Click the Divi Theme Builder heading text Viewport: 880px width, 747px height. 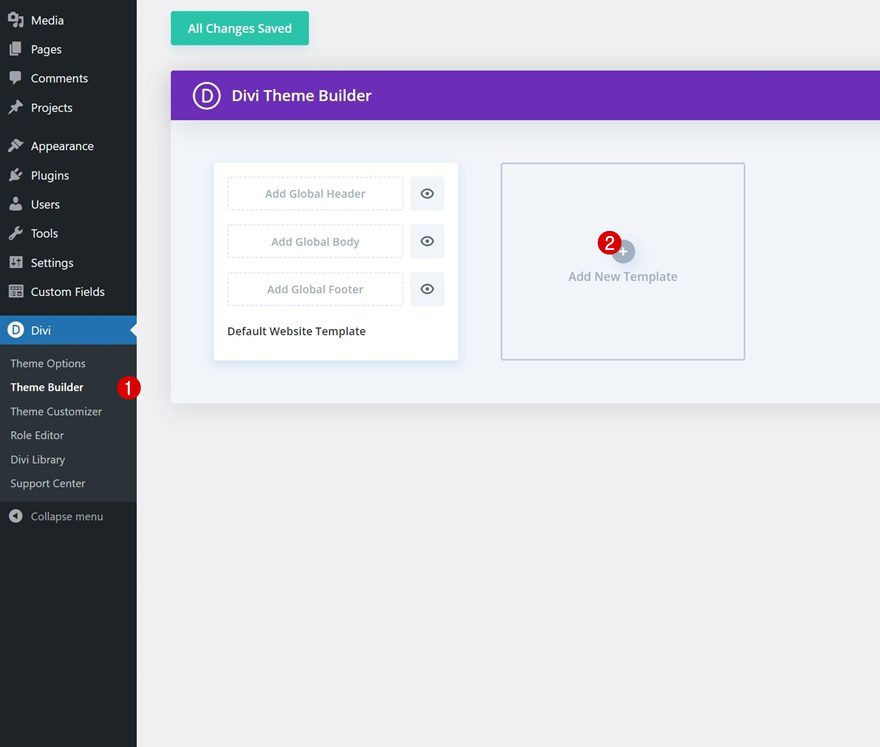(x=301, y=95)
